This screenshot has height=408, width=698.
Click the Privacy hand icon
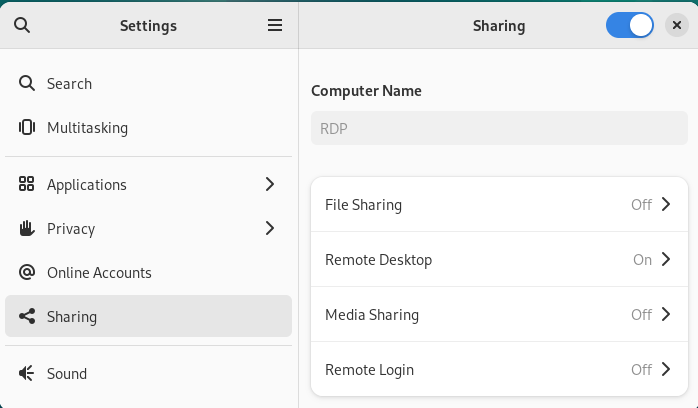(x=27, y=228)
